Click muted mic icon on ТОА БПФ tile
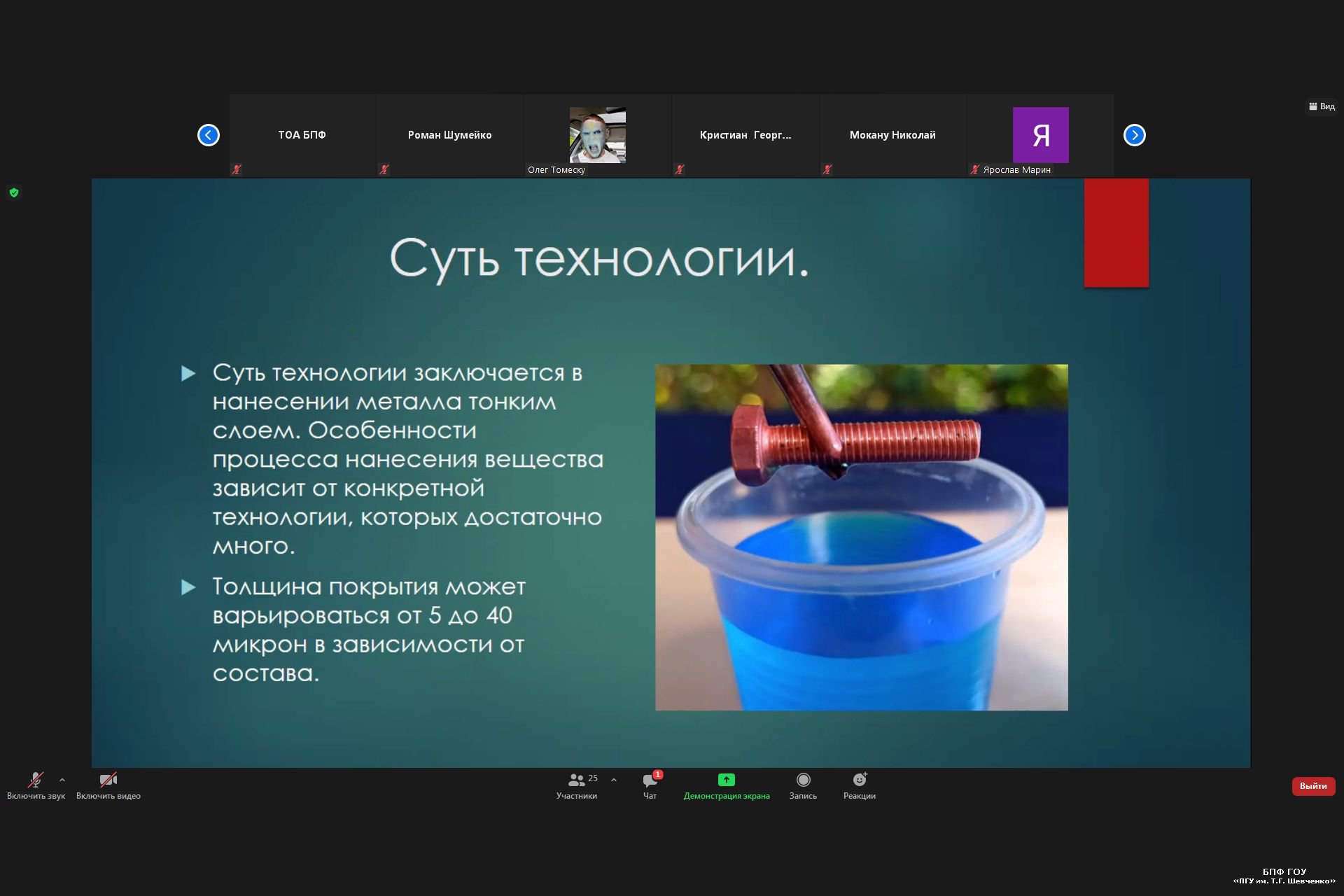The image size is (1344, 896). click(237, 169)
